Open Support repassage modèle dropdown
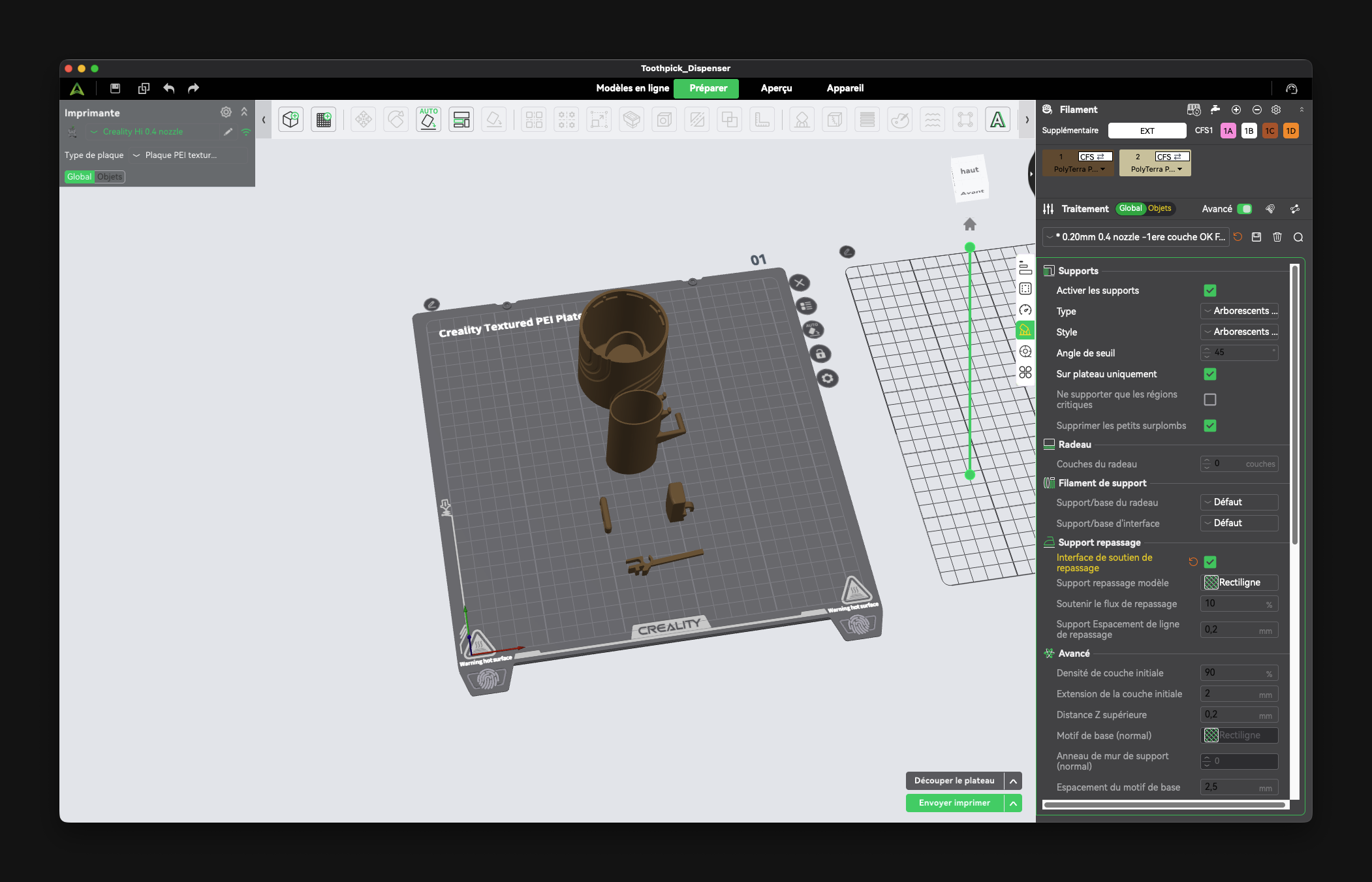This screenshot has width=1372, height=882. (1239, 582)
